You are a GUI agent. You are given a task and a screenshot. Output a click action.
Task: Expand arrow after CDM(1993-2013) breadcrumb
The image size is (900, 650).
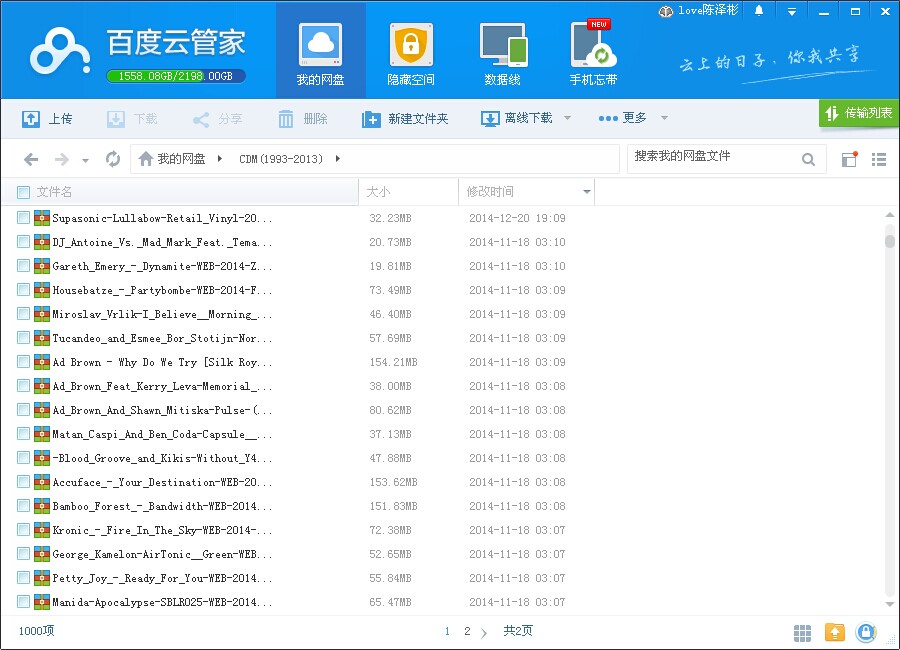pos(338,158)
